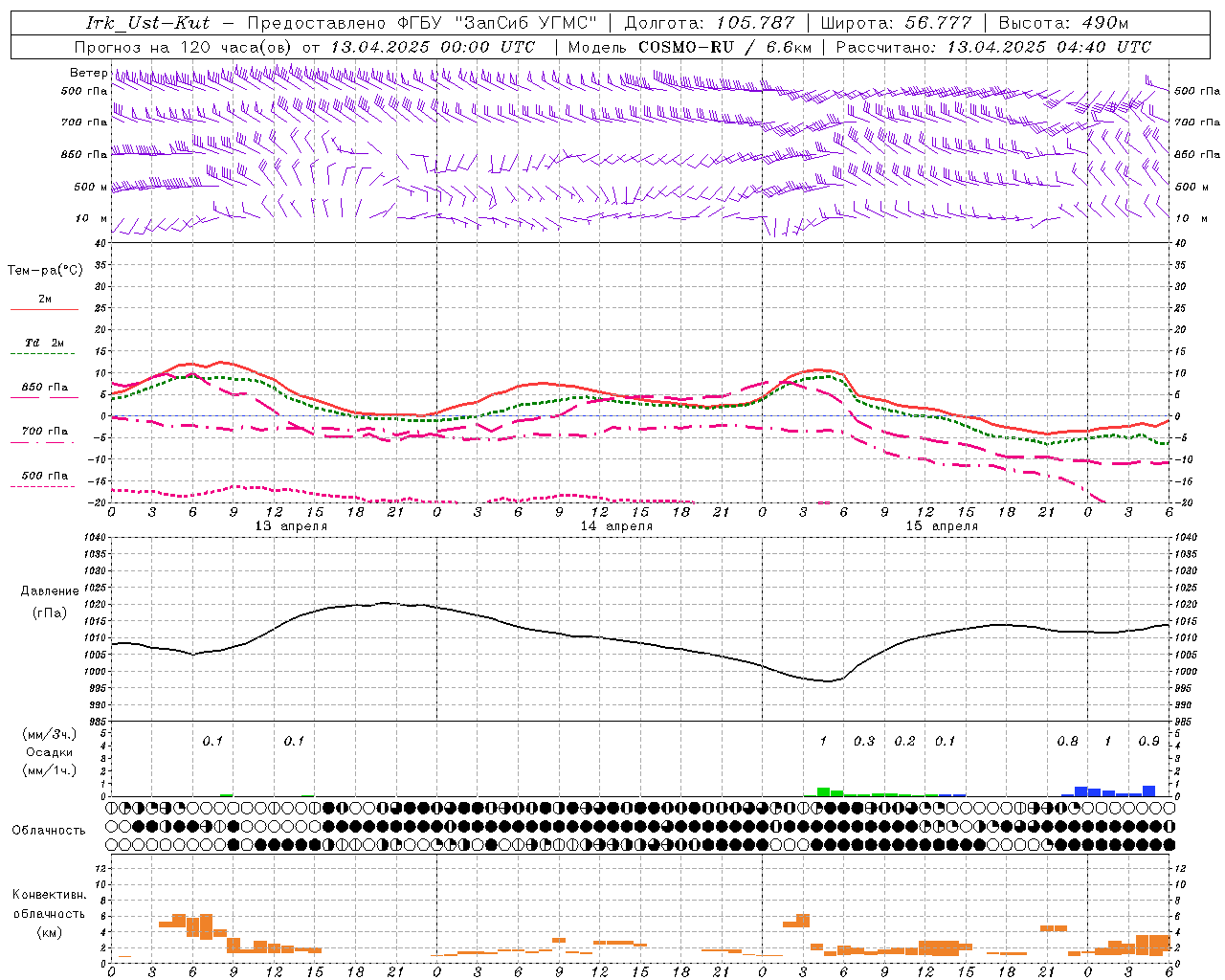Click the Ветер label
The image size is (1225, 980).
tap(88, 73)
